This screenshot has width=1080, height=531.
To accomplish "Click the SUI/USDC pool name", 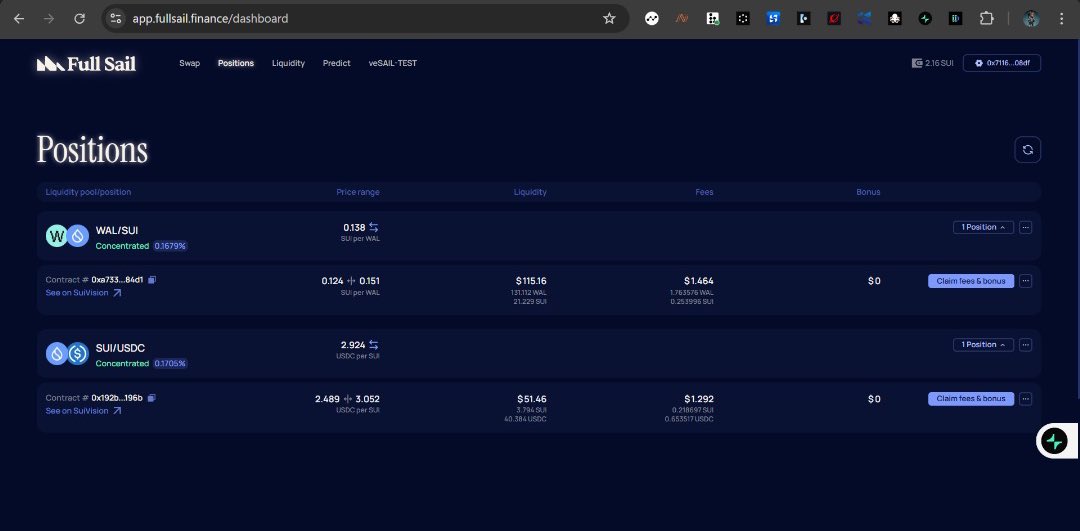I will pyautogui.click(x=121, y=348).
